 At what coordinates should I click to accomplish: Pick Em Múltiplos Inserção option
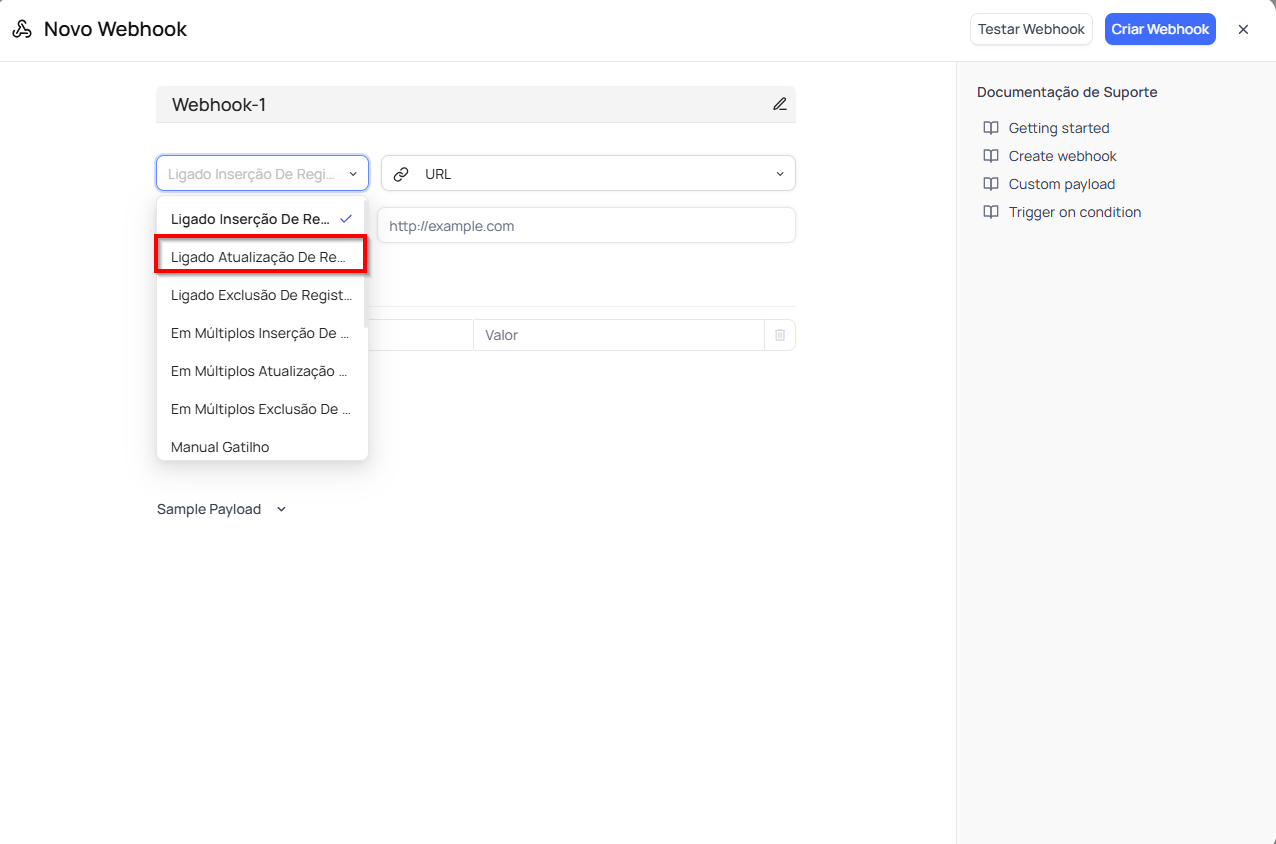click(x=261, y=333)
